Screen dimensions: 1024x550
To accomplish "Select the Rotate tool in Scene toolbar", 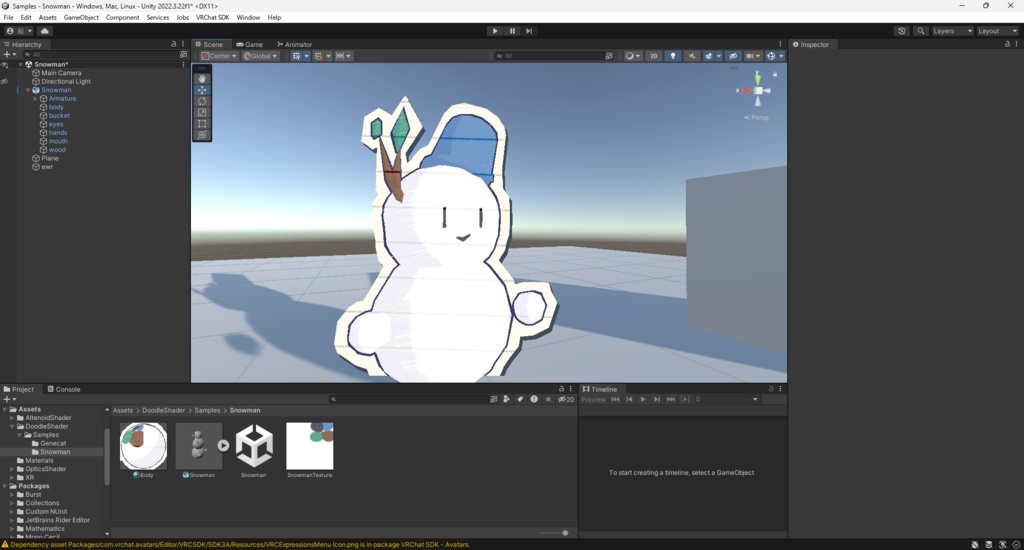I will (202, 101).
